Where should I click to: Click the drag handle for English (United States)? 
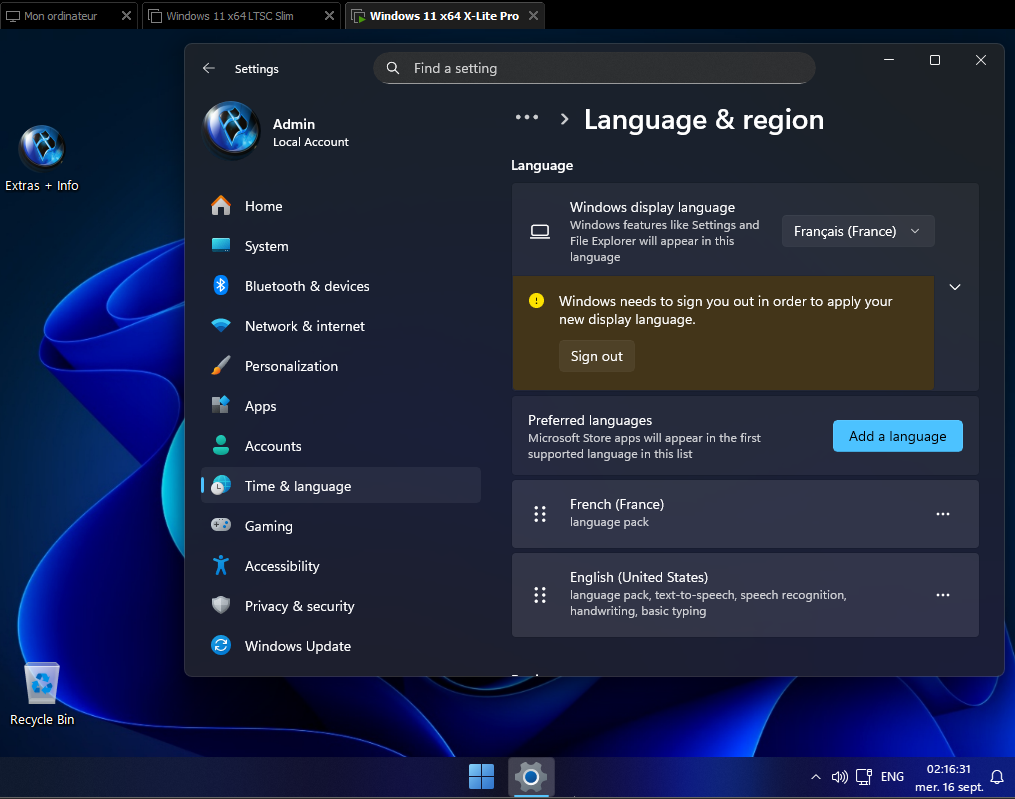pos(540,595)
